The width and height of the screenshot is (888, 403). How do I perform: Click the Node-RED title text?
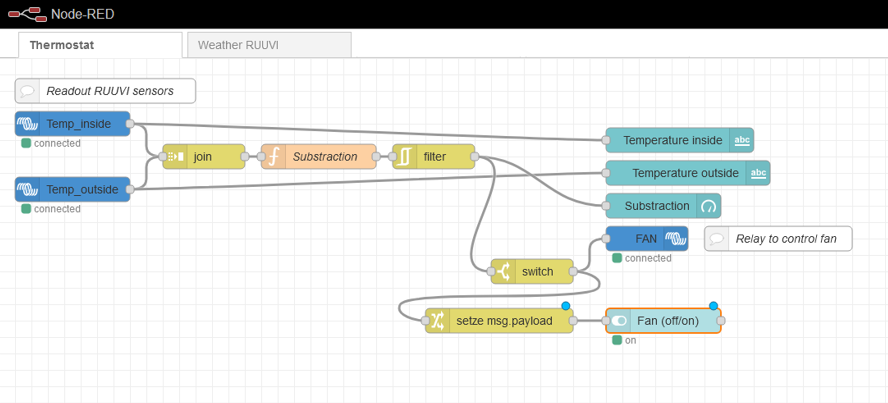(x=83, y=14)
